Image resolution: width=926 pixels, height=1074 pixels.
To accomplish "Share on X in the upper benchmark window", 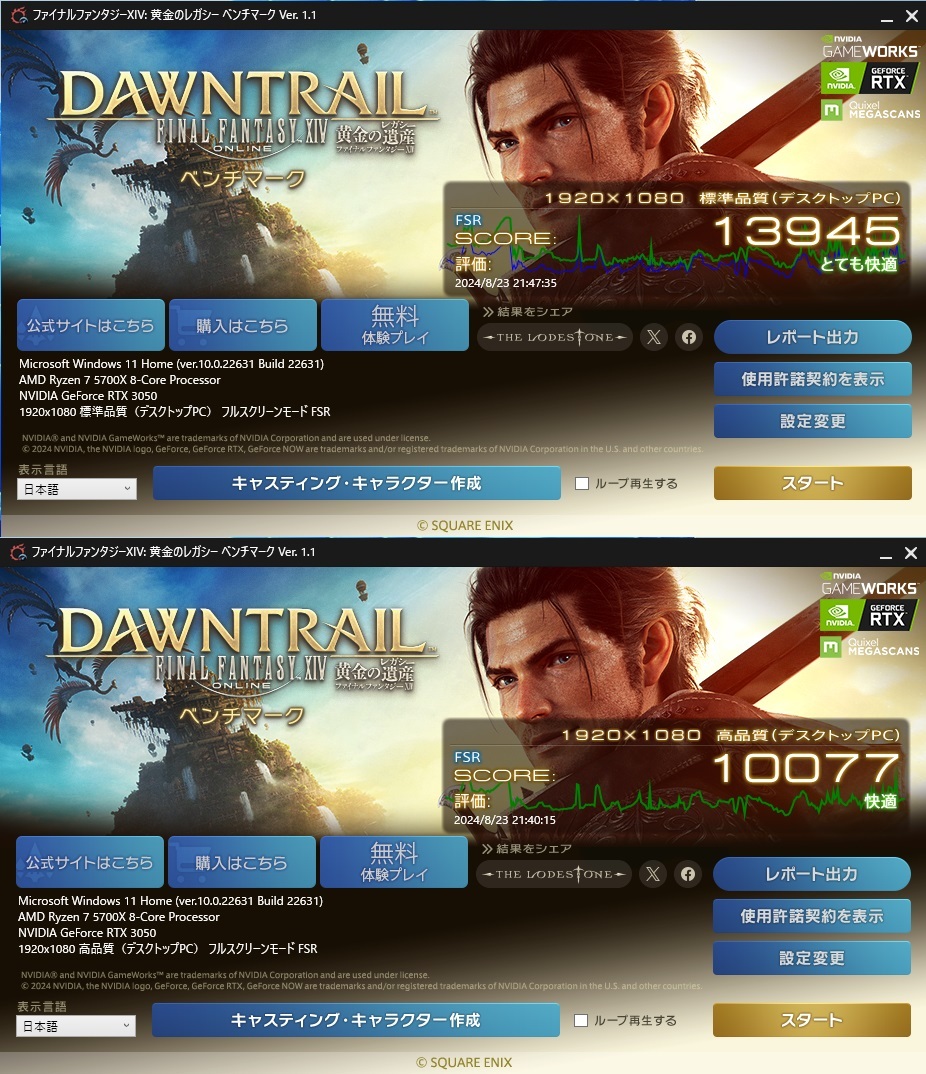I will [654, 337].
